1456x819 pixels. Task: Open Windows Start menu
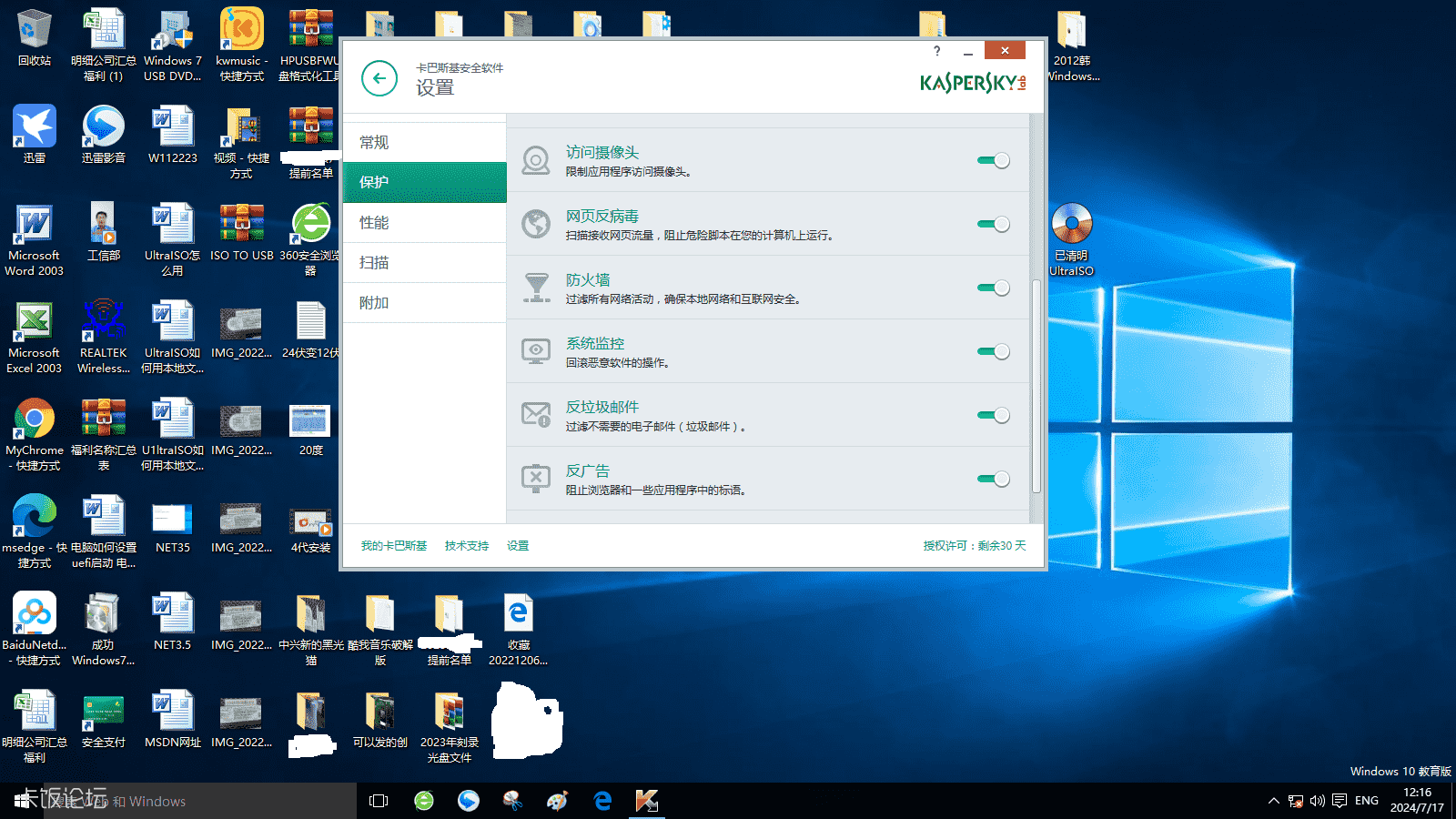(22, 801)
